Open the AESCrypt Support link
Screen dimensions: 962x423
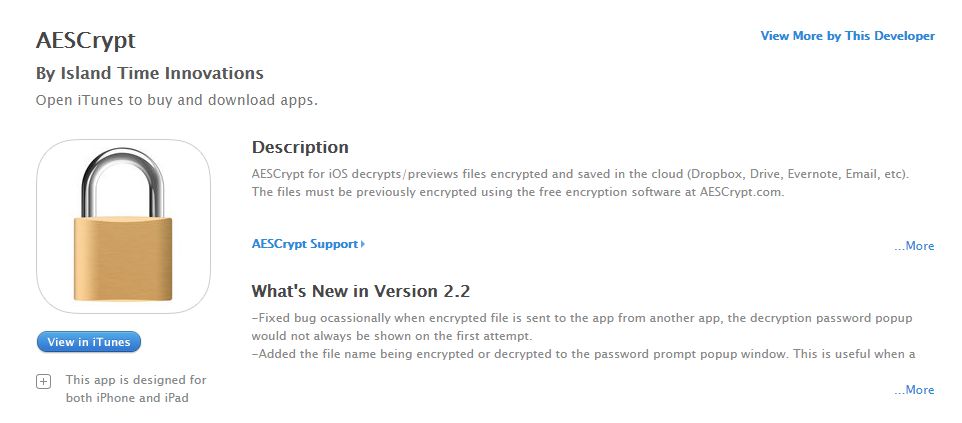click(x=305, y=244)
